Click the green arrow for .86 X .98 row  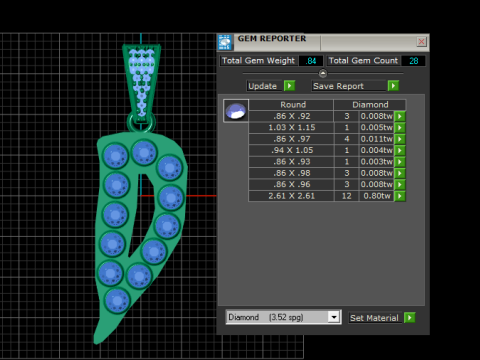coord(400,173)
